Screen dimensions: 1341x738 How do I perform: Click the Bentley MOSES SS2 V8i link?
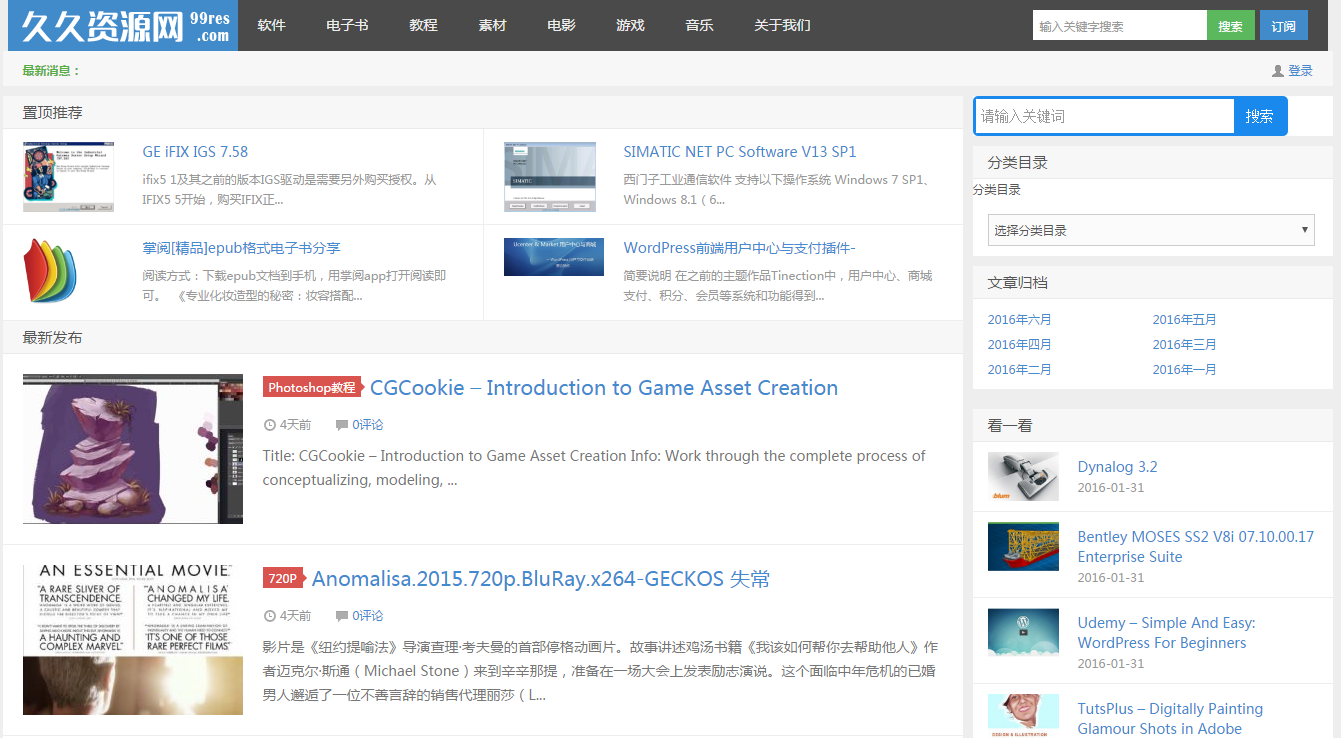coord(1195,546)
